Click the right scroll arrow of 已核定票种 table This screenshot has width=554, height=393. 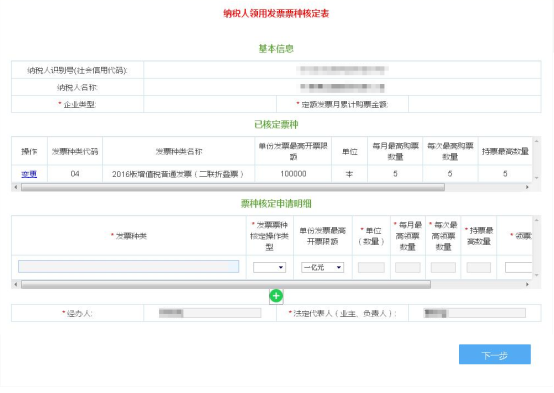(x=527, y=187)
